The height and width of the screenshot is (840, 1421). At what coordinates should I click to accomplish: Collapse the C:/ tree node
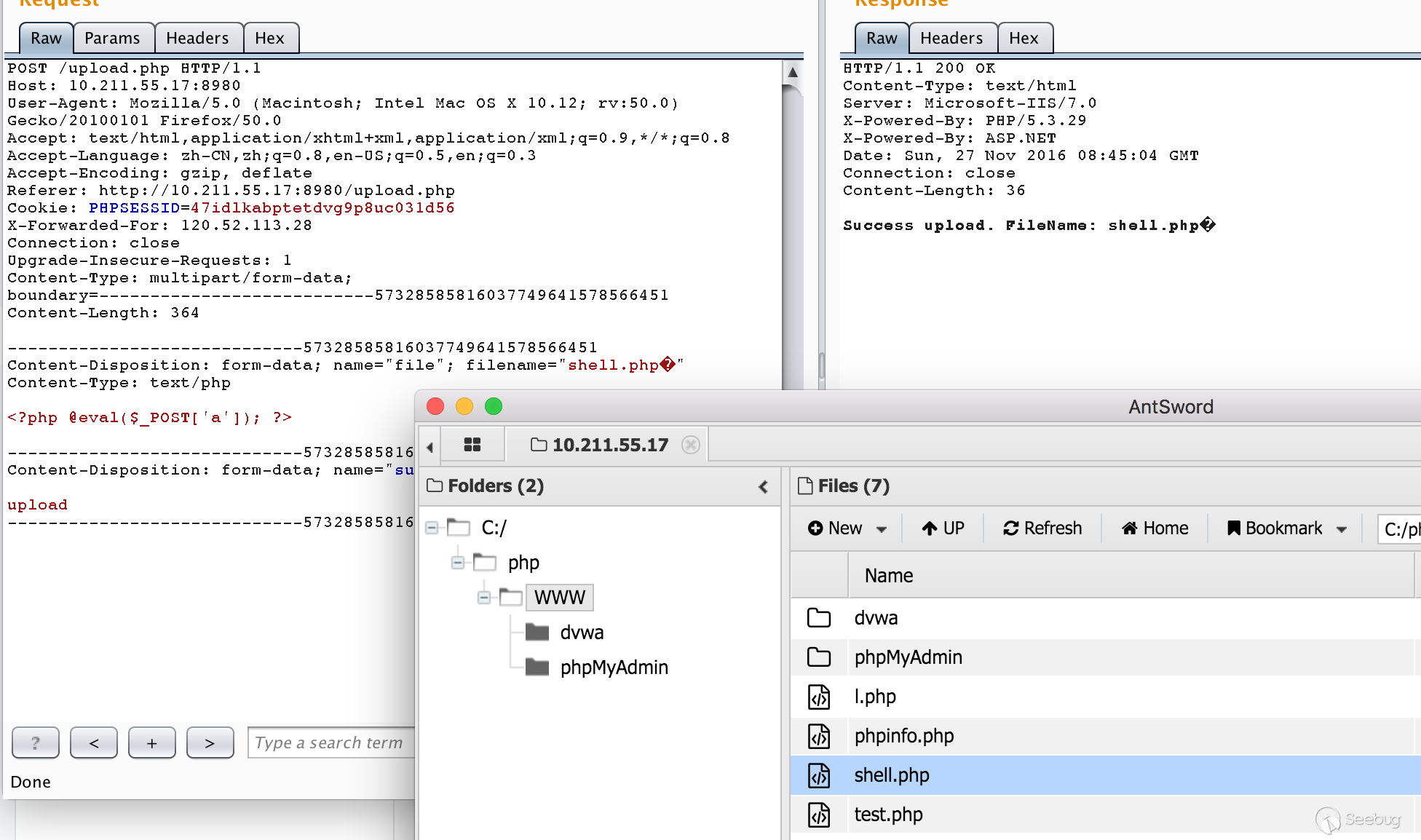(x=432, y=528)
